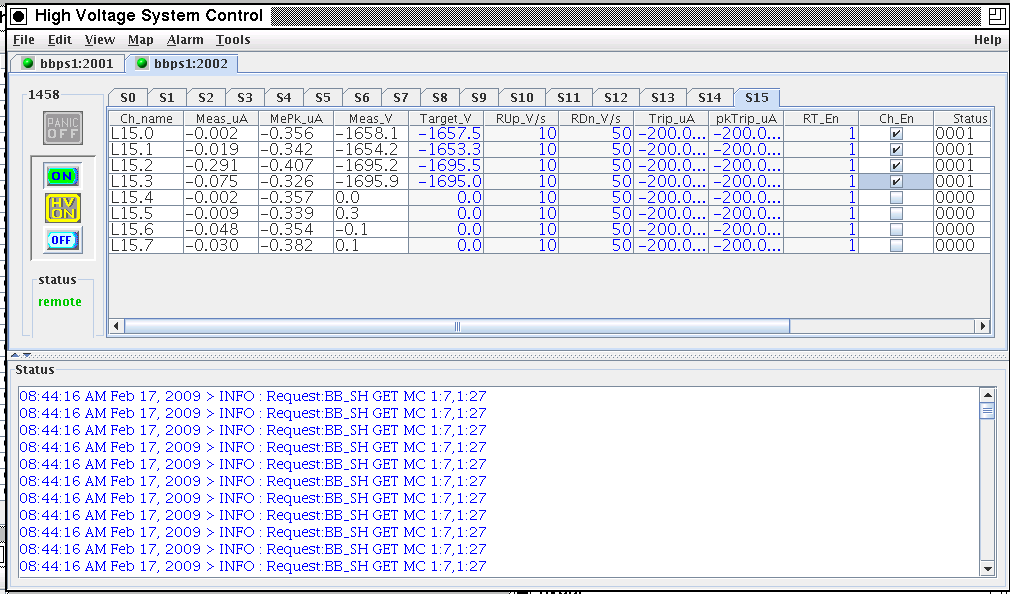The height and width of the screenshot is (594, 1010).
Task: Click the Meas_uA column header
Action: 221,119
